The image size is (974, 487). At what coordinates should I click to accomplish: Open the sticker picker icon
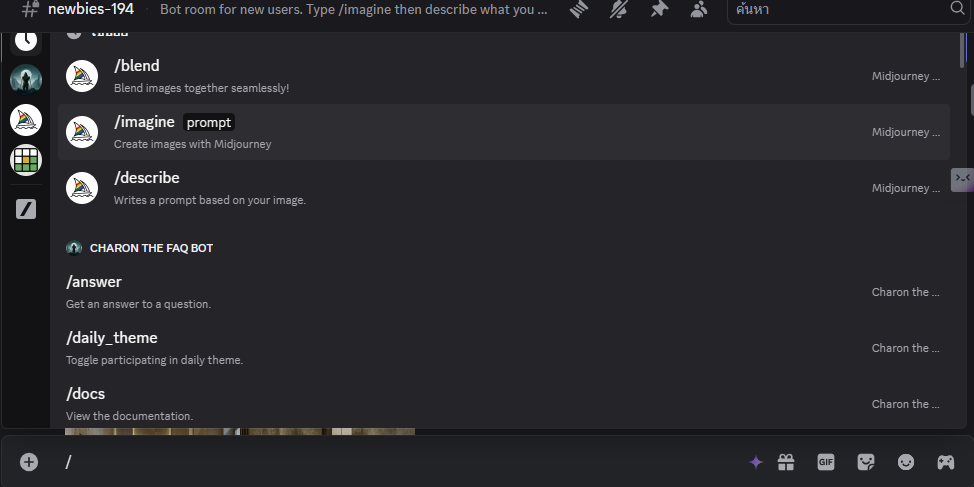click(866, 462)
